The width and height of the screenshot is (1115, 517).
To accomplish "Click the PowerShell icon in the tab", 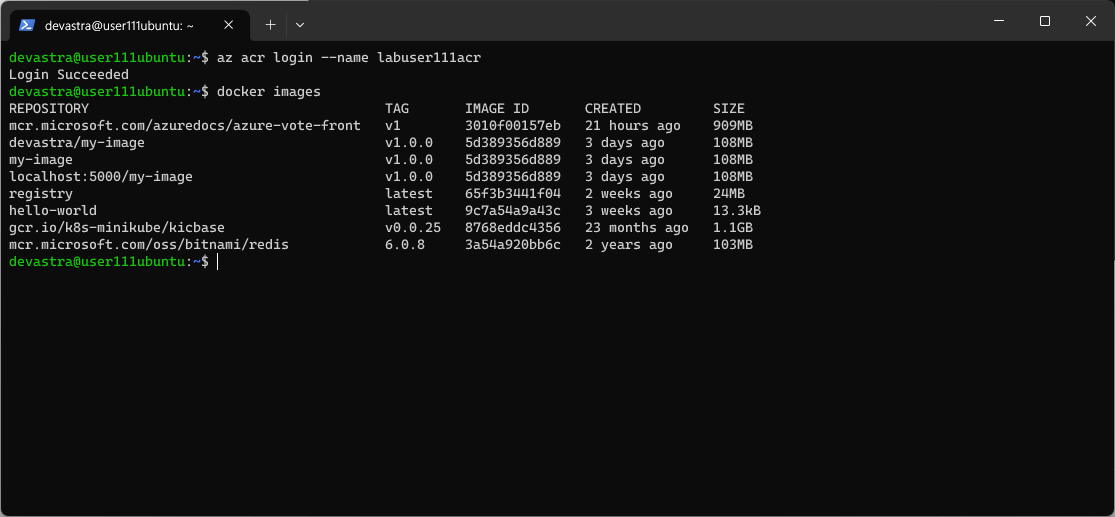I will (x=27, y=25).
